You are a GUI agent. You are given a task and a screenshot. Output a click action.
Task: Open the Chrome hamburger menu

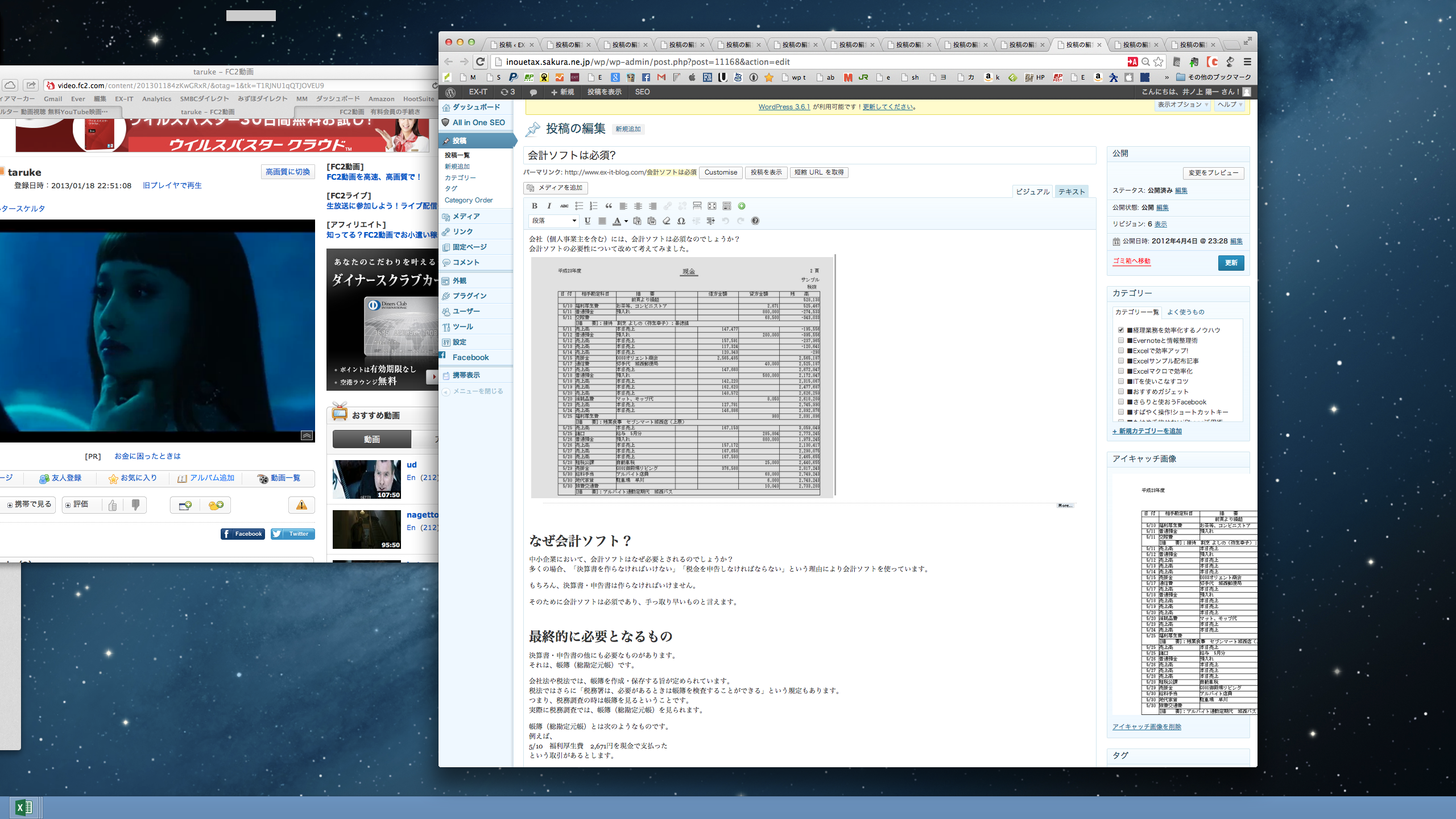[1247, 61]
